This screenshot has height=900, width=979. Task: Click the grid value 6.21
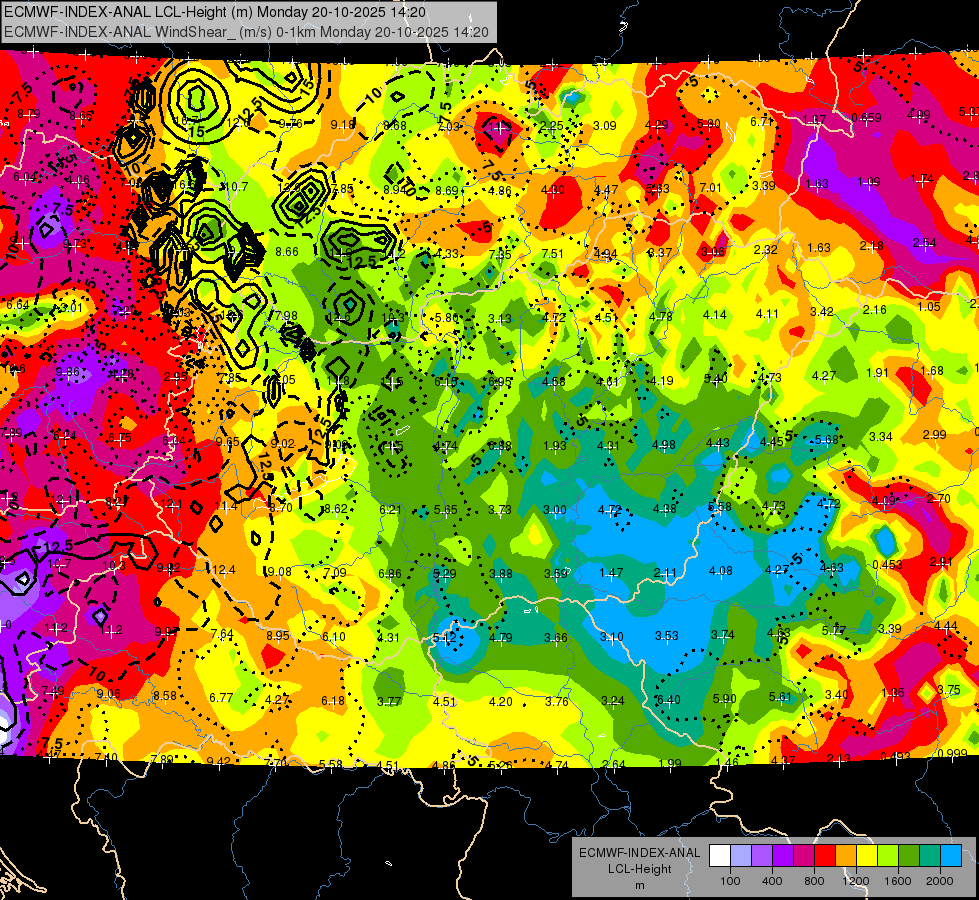pos(390,510)
